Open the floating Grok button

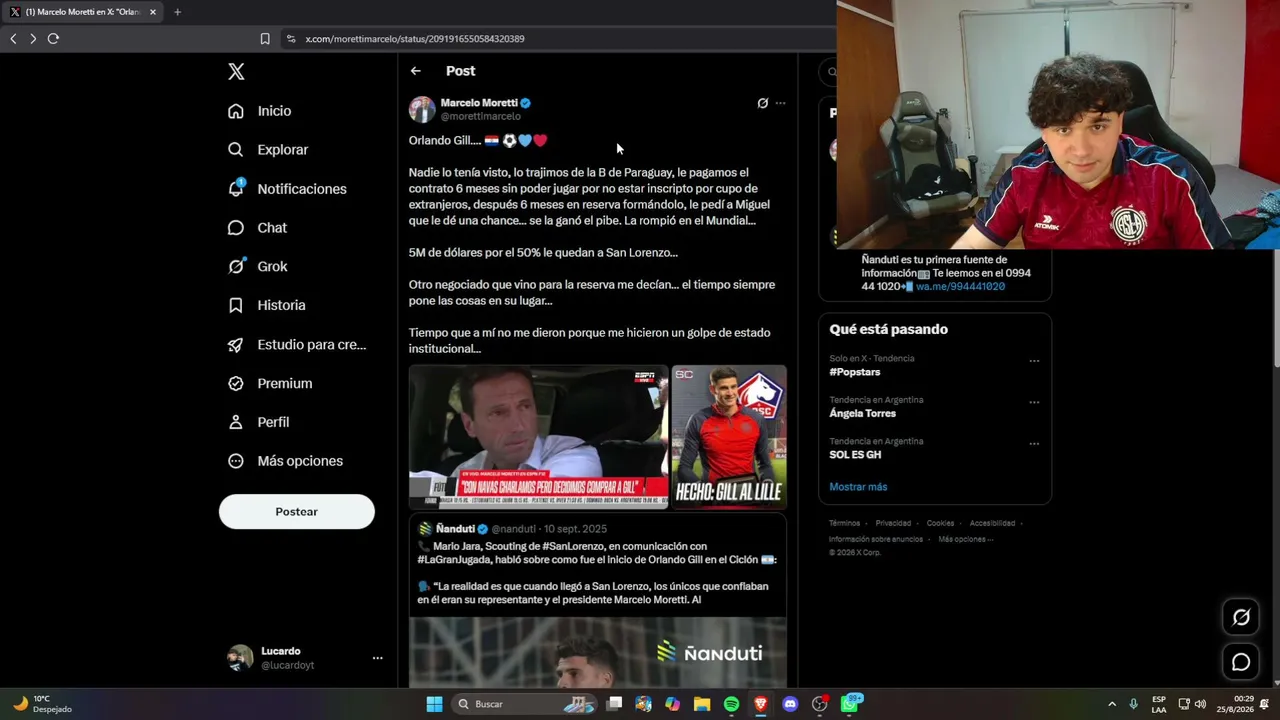(1241, 617)
